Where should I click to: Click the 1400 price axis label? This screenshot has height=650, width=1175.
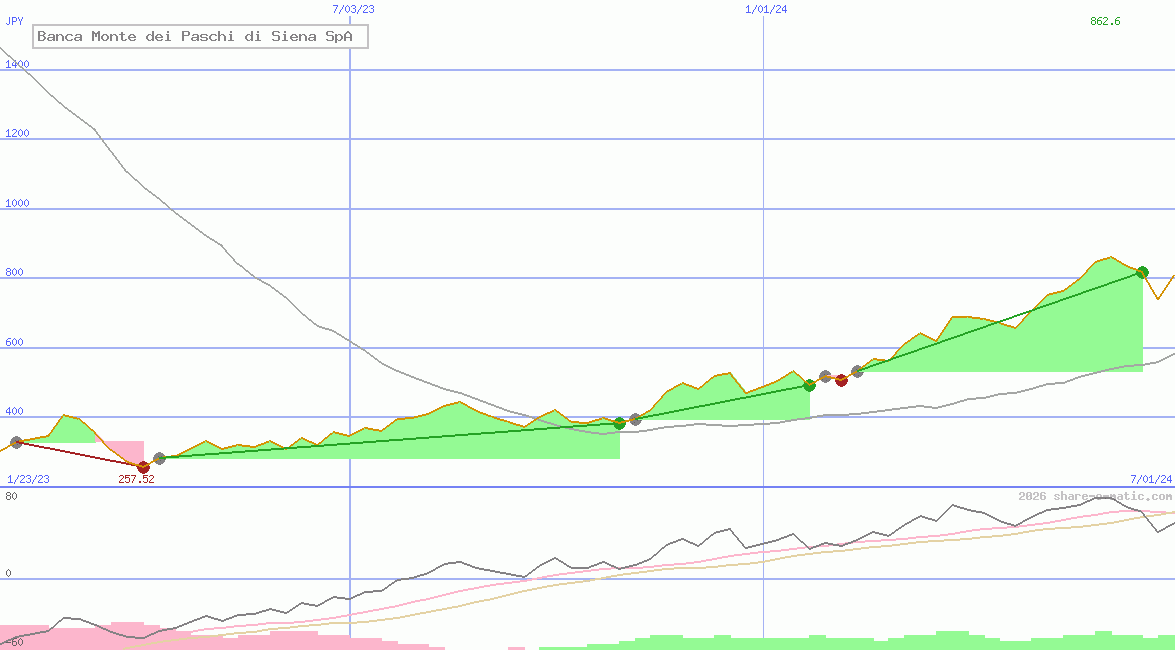17,64
